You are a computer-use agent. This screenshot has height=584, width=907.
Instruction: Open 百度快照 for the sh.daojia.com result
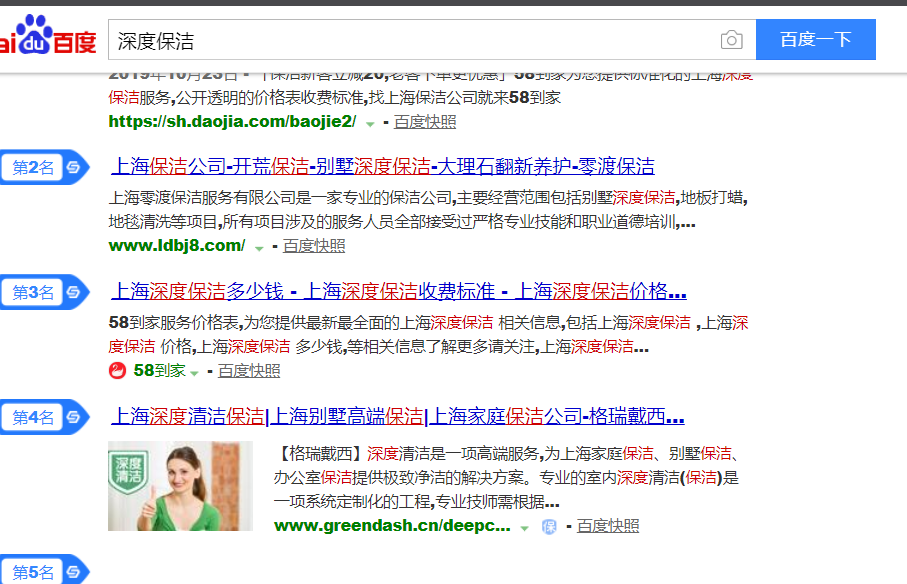tap(425, 122)
